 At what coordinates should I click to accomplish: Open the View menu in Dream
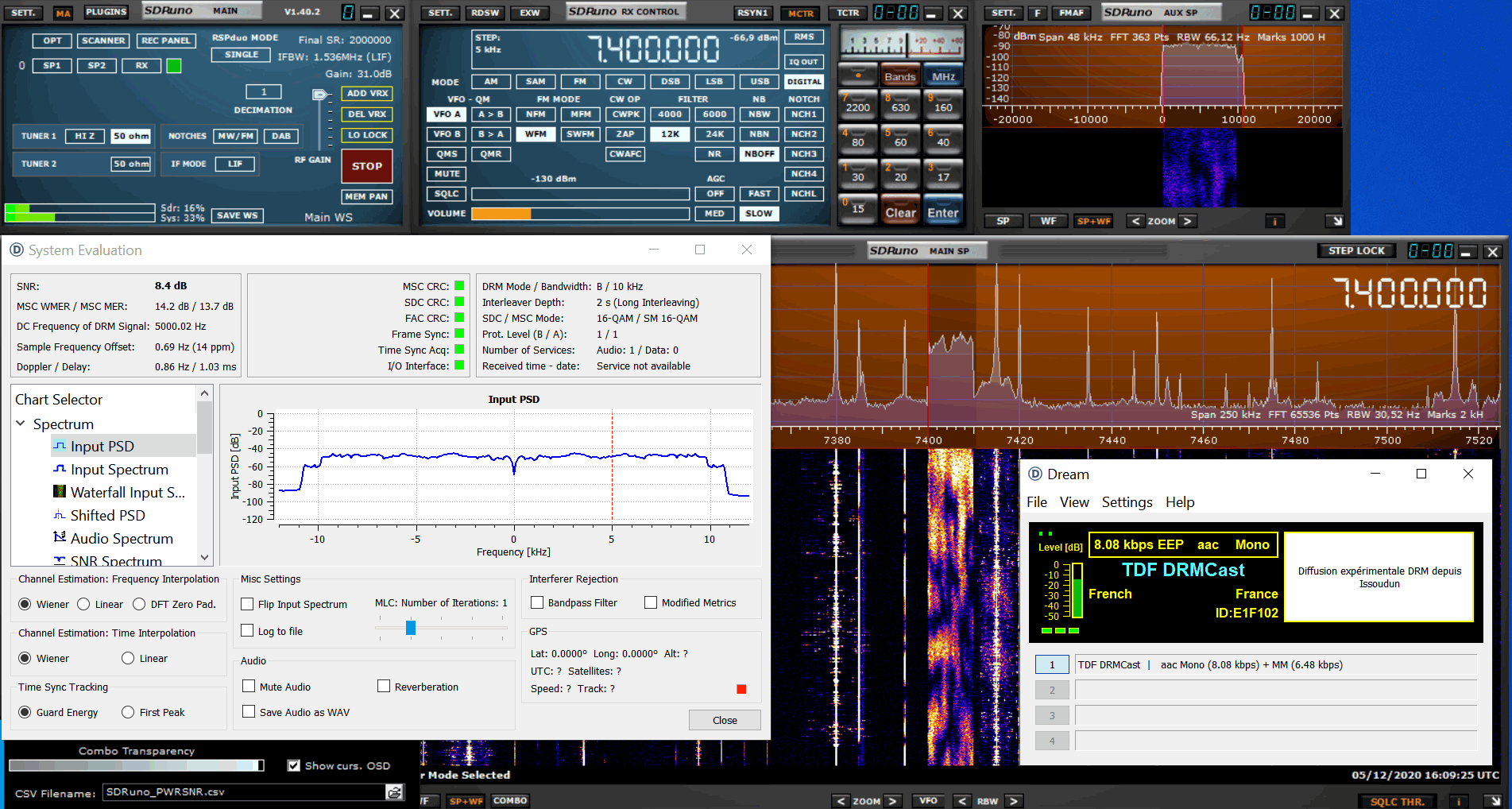pos(1073,502)
